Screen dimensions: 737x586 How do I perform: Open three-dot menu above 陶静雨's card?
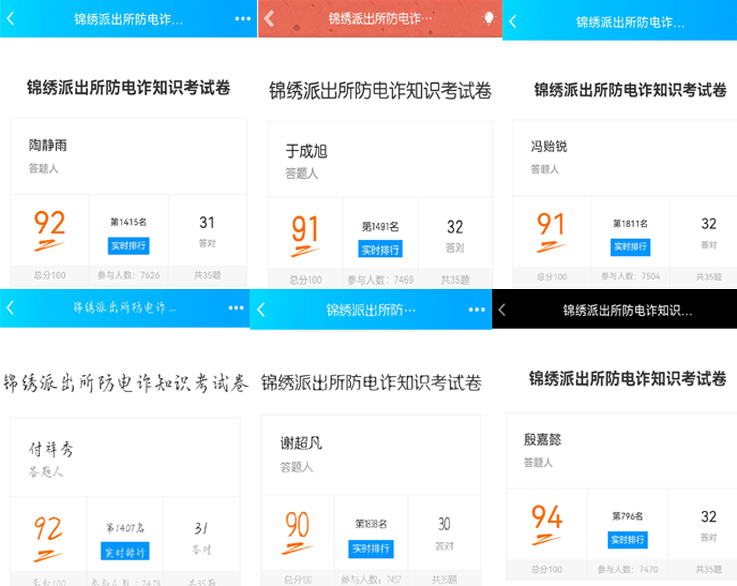(243, 18)
